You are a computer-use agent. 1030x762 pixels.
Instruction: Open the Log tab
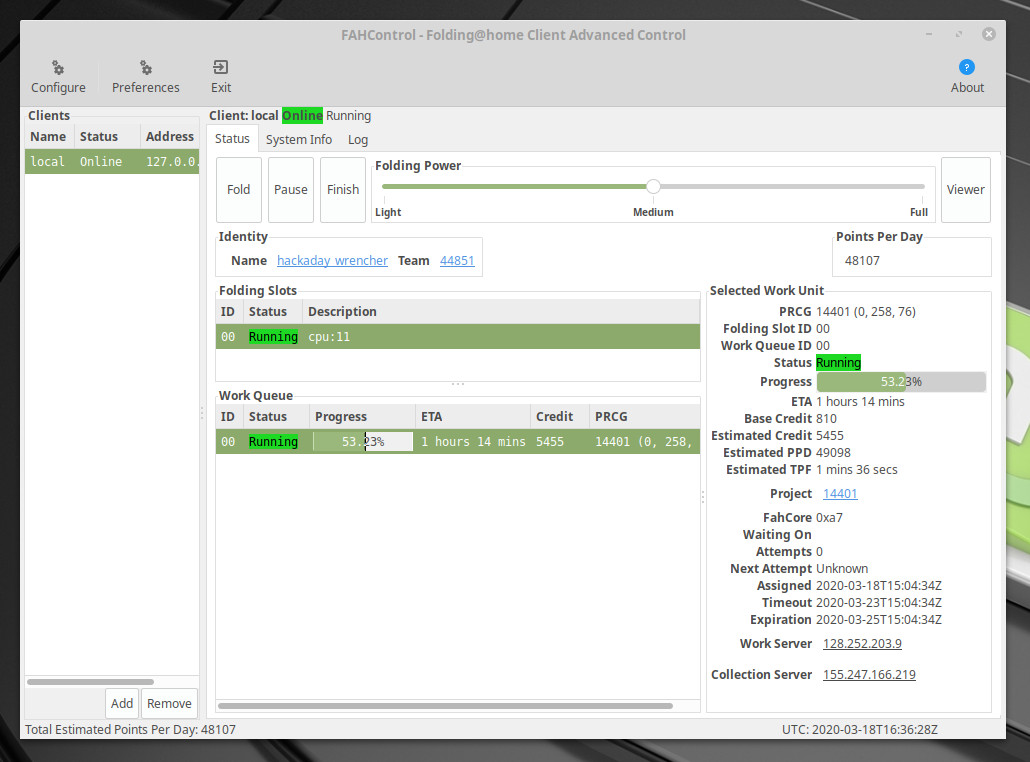click(x=358, y=139)
